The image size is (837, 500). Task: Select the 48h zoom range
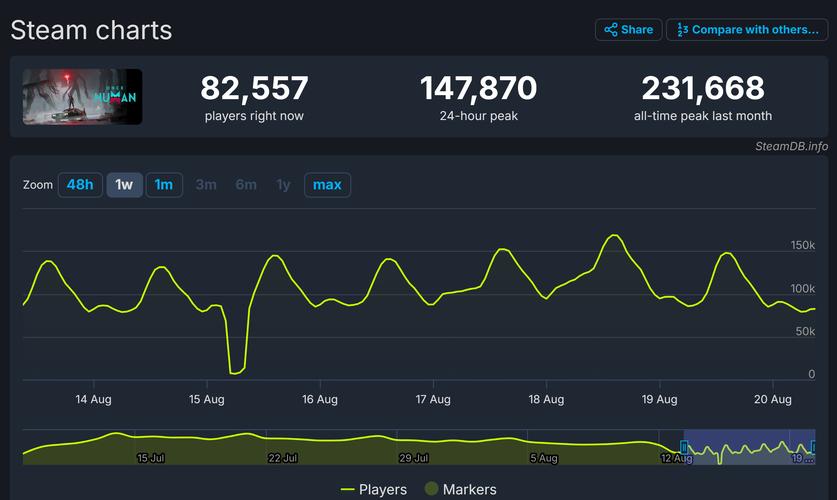click(x=80, y=185)
